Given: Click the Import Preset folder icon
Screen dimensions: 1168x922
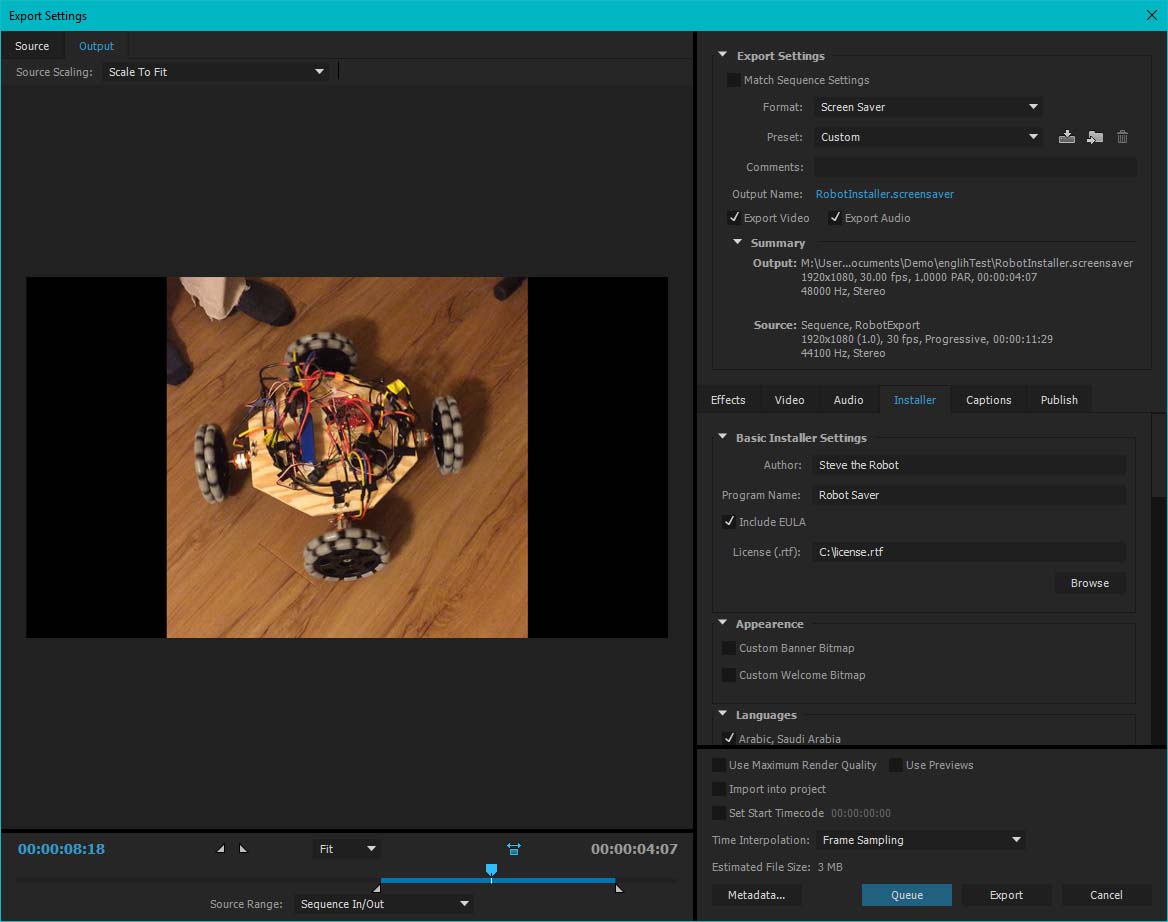Looking at the screenshot, I should pos(1095,137).
